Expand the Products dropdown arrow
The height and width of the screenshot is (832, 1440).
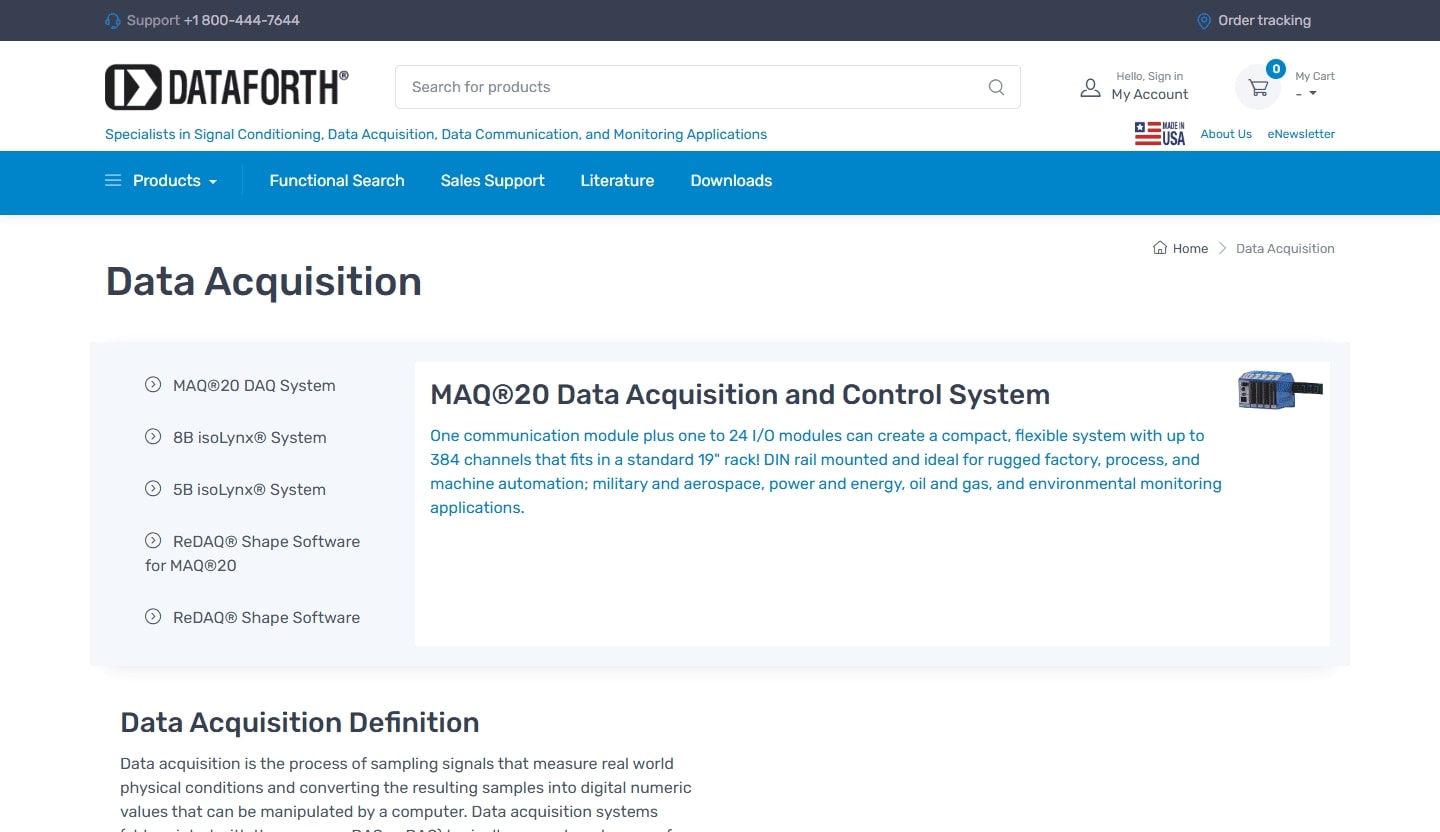(213, 182)
